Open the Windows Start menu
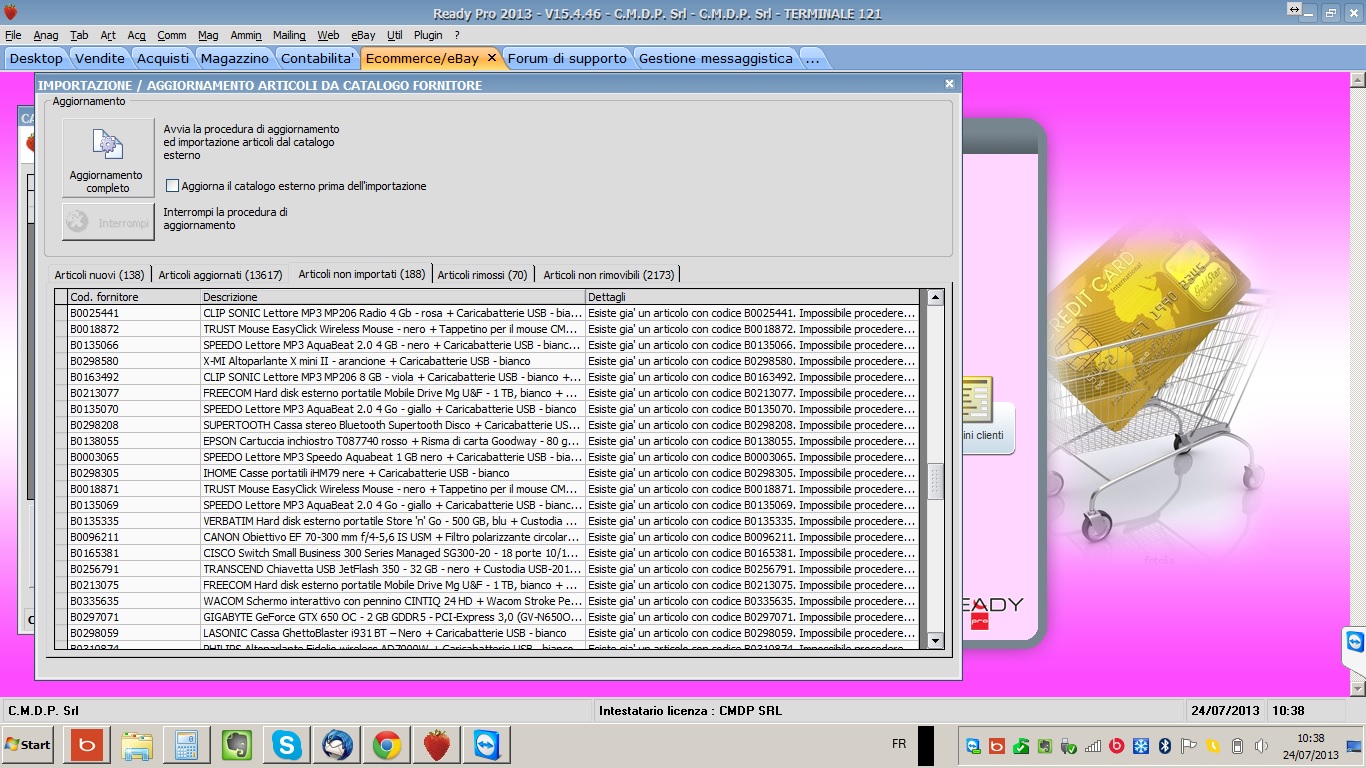Image resolution: width=1366 pixels, height=768 pixels. click(28, 745)
